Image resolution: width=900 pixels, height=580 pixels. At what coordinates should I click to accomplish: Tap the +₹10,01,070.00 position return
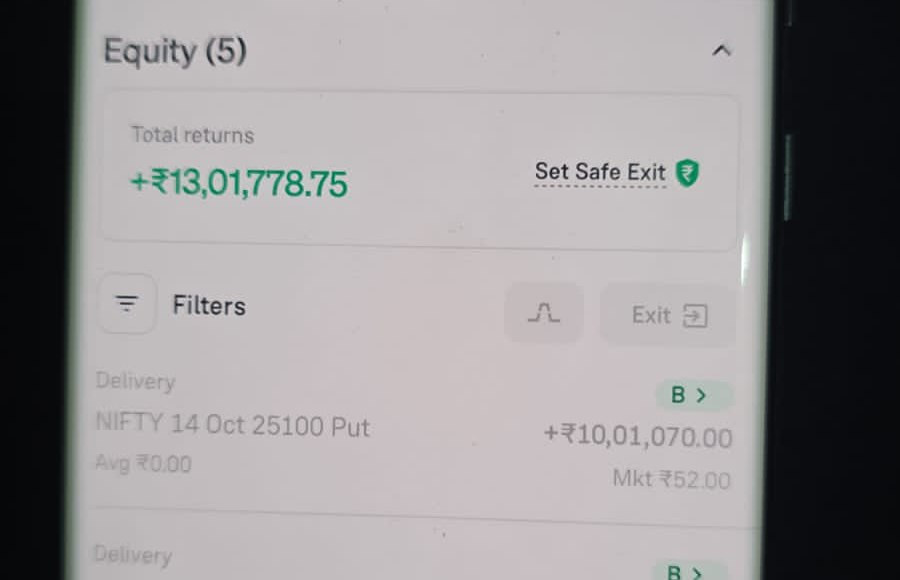point(637,437)
